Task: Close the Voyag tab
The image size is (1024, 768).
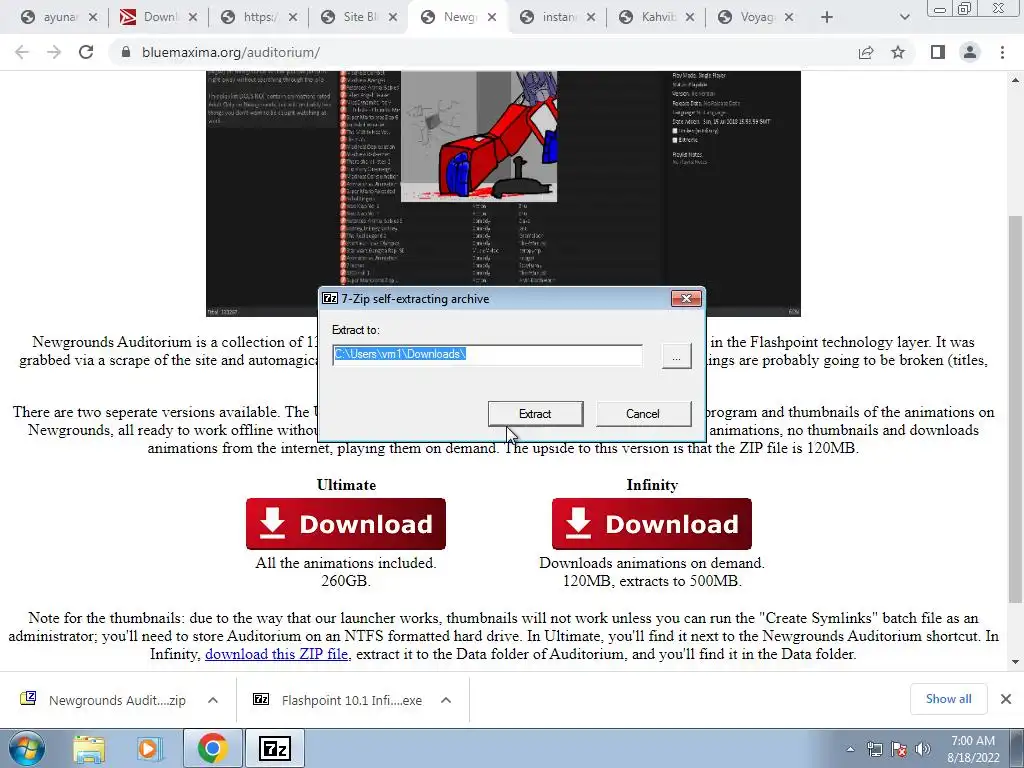Action: tap(789, 18)
